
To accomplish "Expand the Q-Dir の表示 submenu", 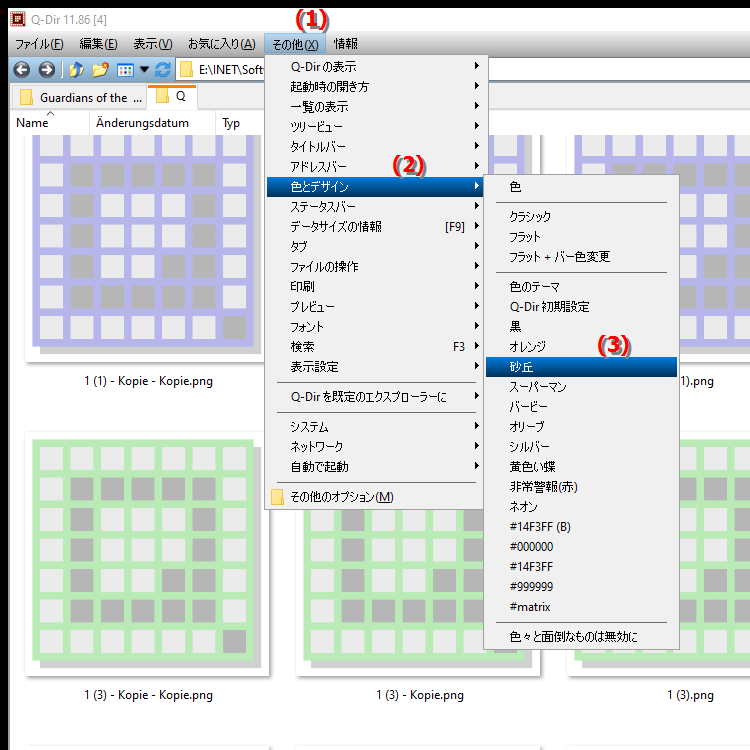I will pos(375,66).
